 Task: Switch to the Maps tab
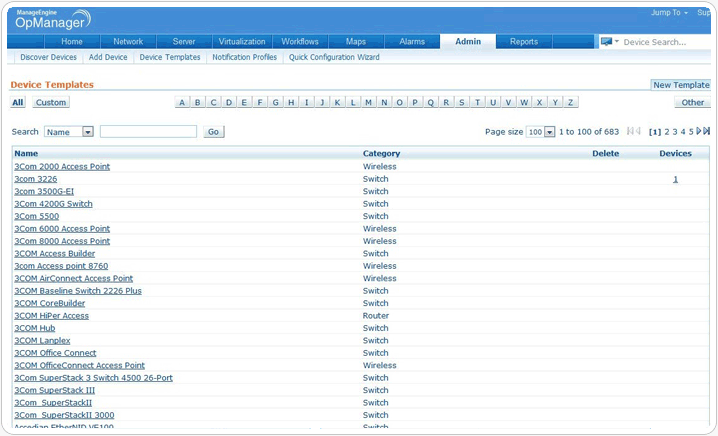tap(356, 42)
